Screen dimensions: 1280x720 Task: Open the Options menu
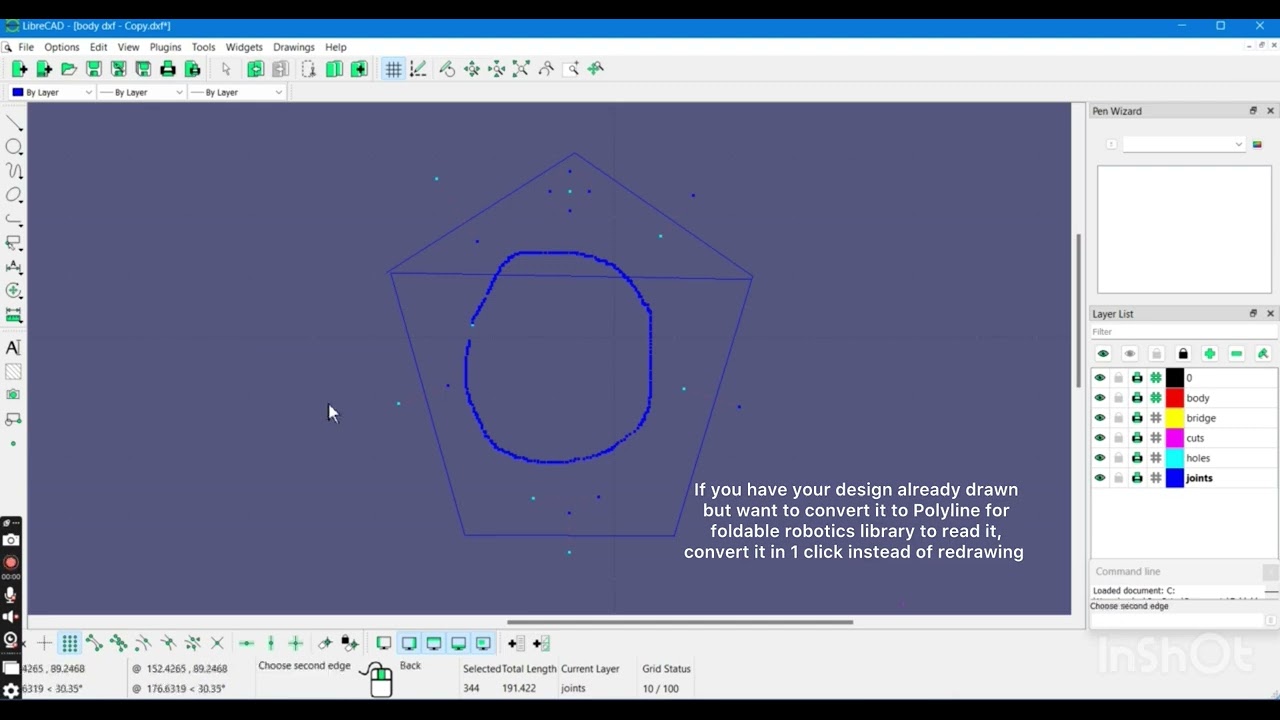(61, 47)
